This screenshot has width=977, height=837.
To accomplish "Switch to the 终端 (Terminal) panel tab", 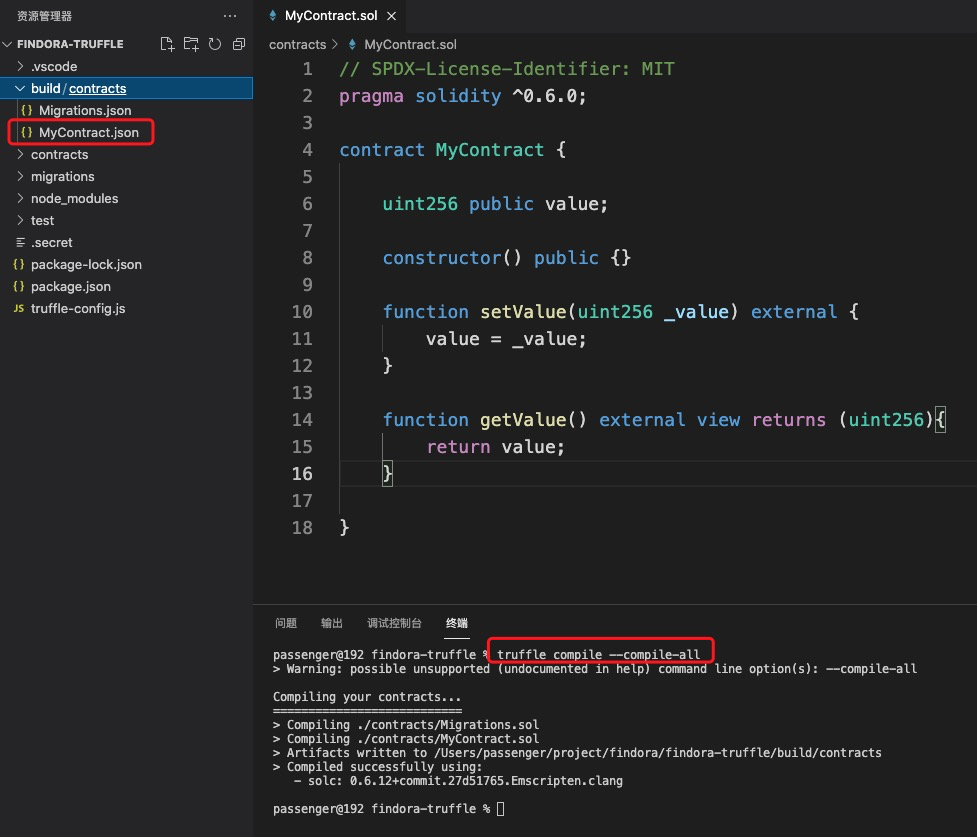I will (457, 623).
